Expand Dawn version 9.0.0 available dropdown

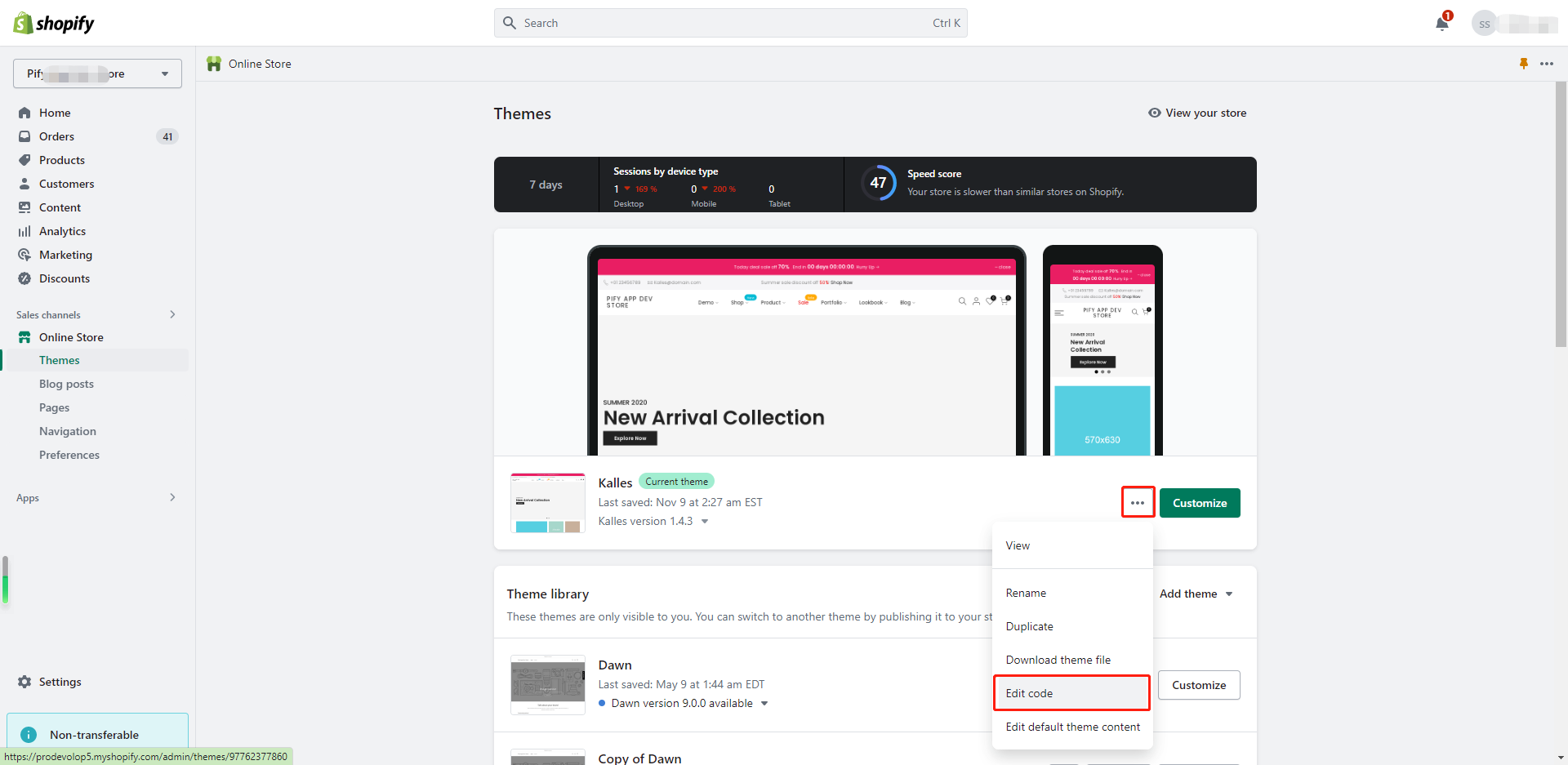pos(764,704)
